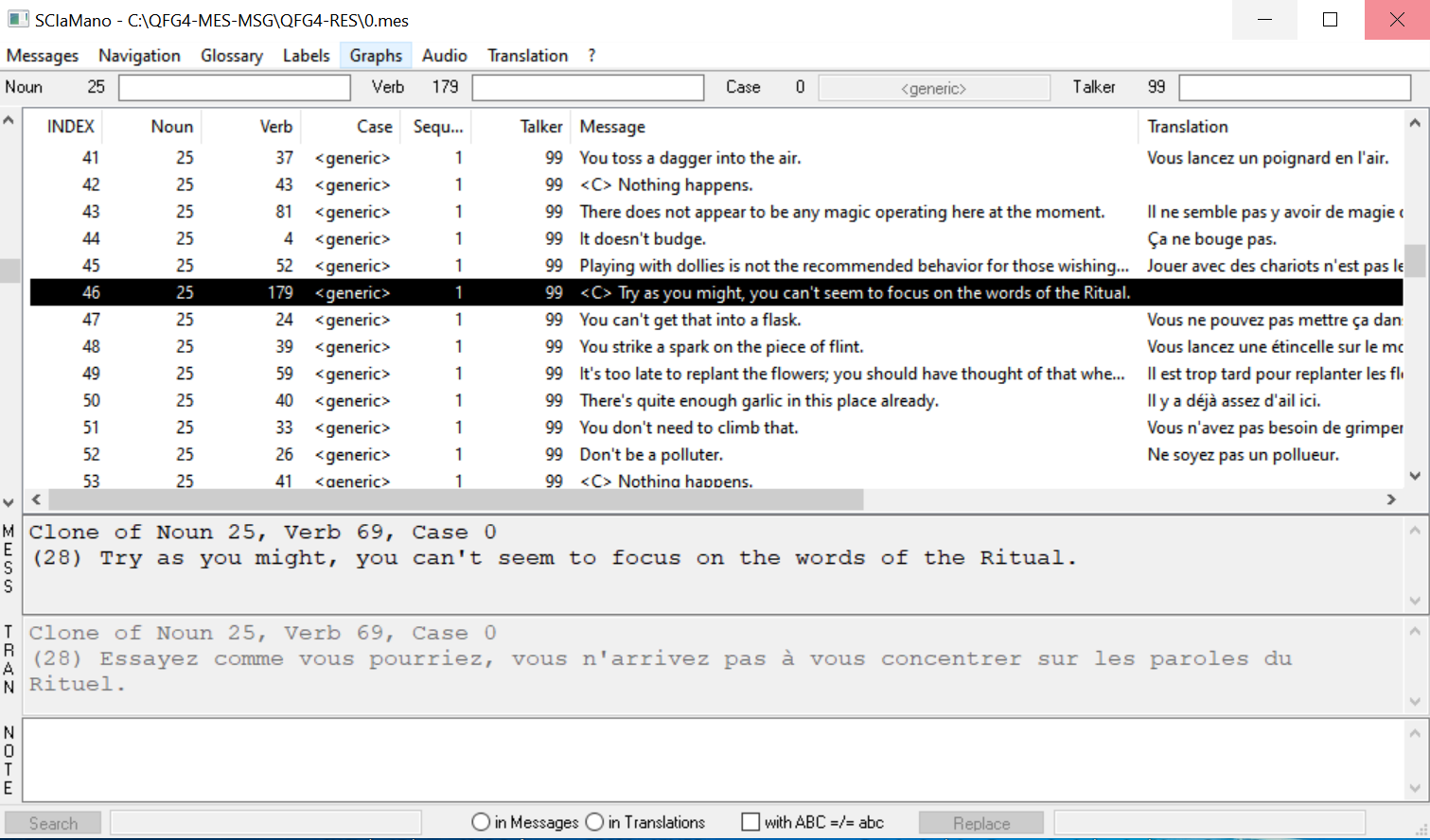Click the MESS message text area

click(714, 565)
